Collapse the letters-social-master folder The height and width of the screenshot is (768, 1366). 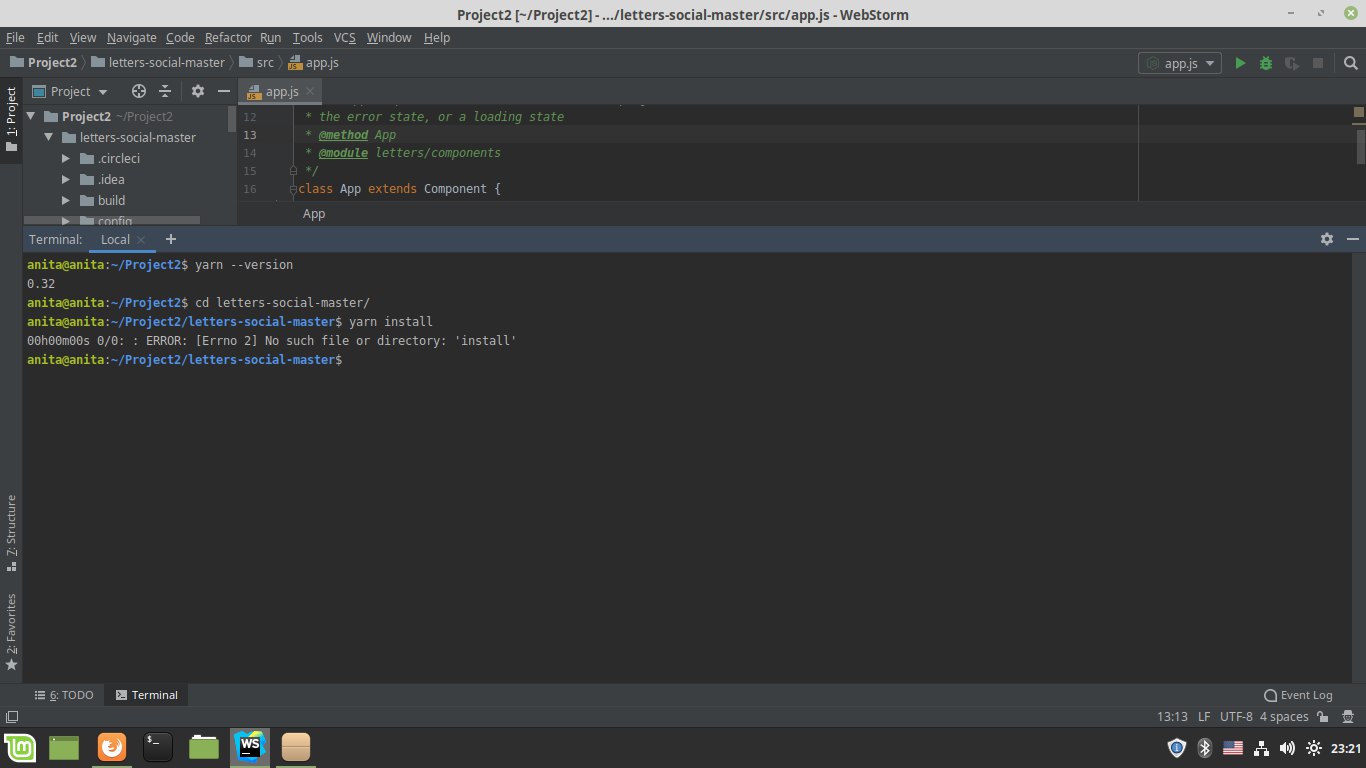click(48, 137)
